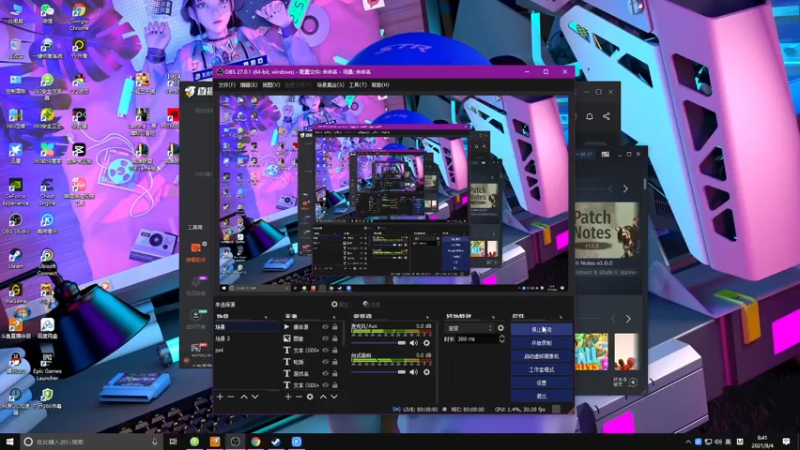Open source properties gear in the sources toolbar

coord(310,396)
